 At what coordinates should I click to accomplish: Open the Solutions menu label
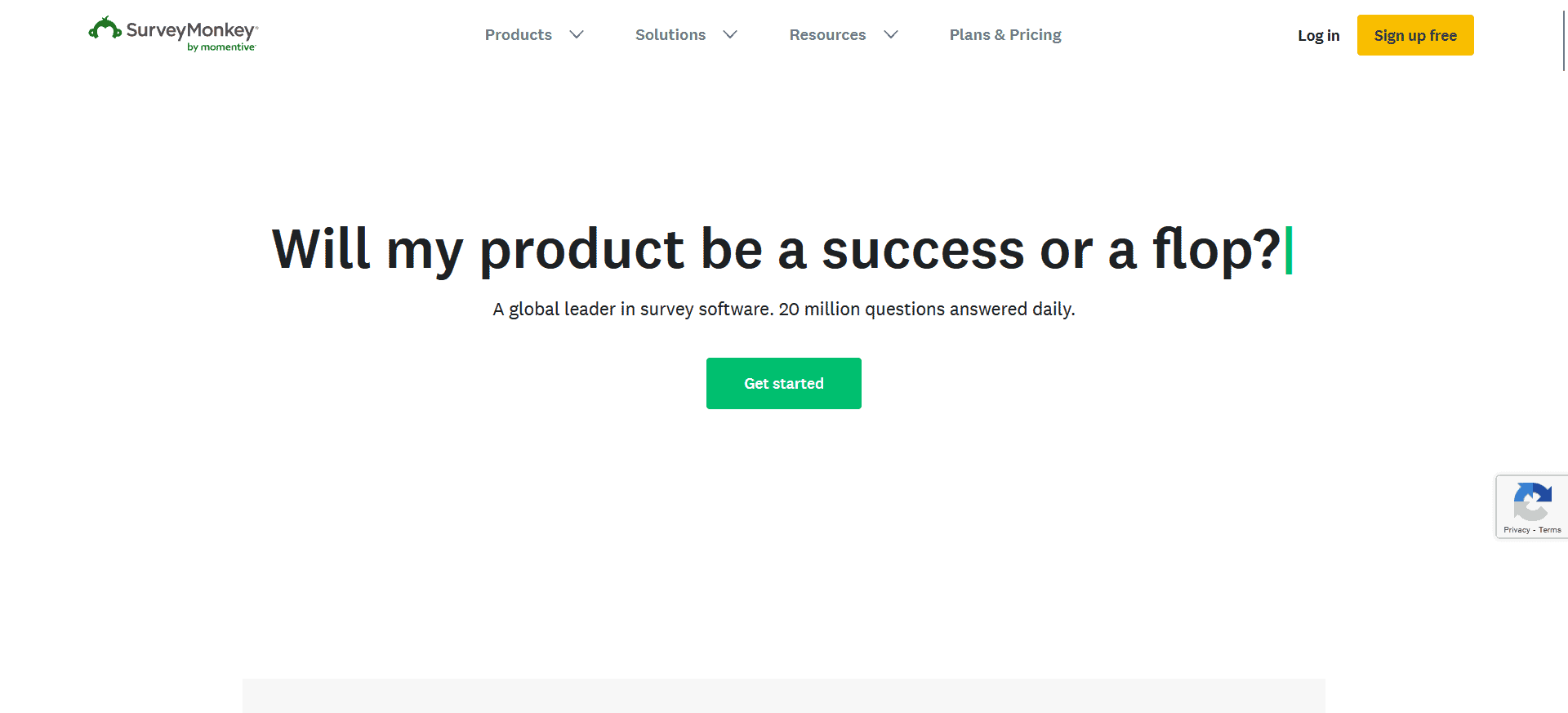coord(670,35)
